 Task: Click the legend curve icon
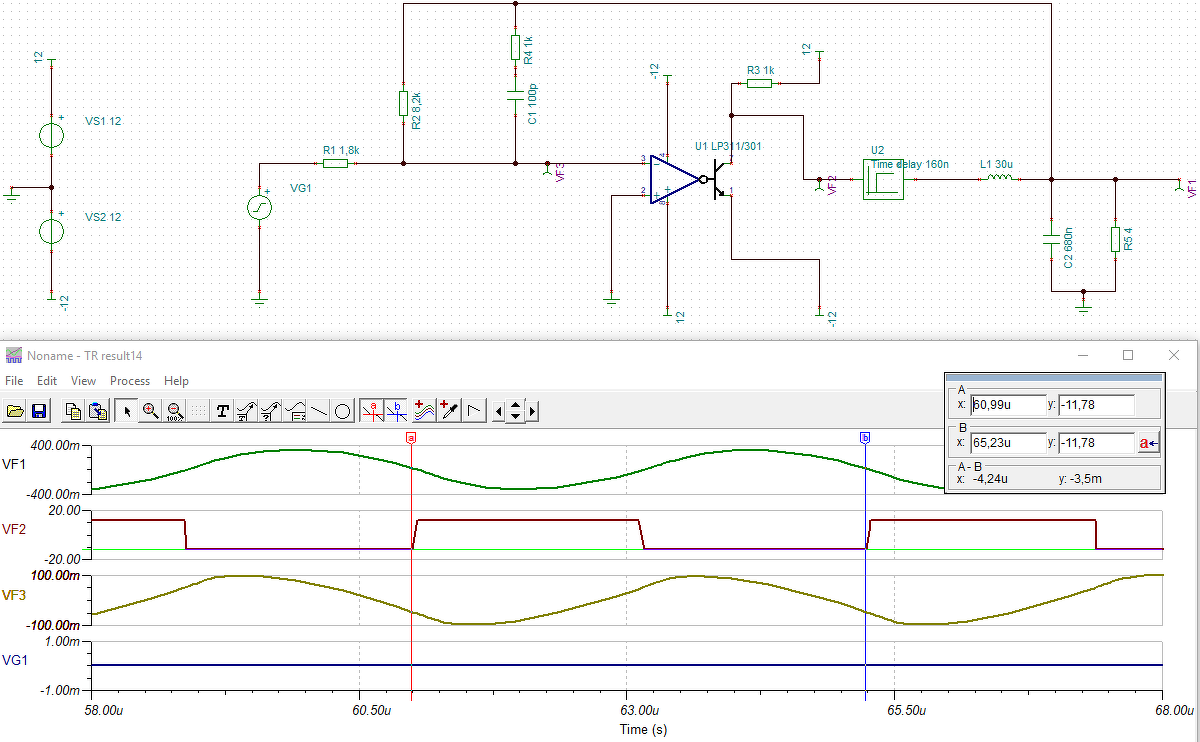295,410
